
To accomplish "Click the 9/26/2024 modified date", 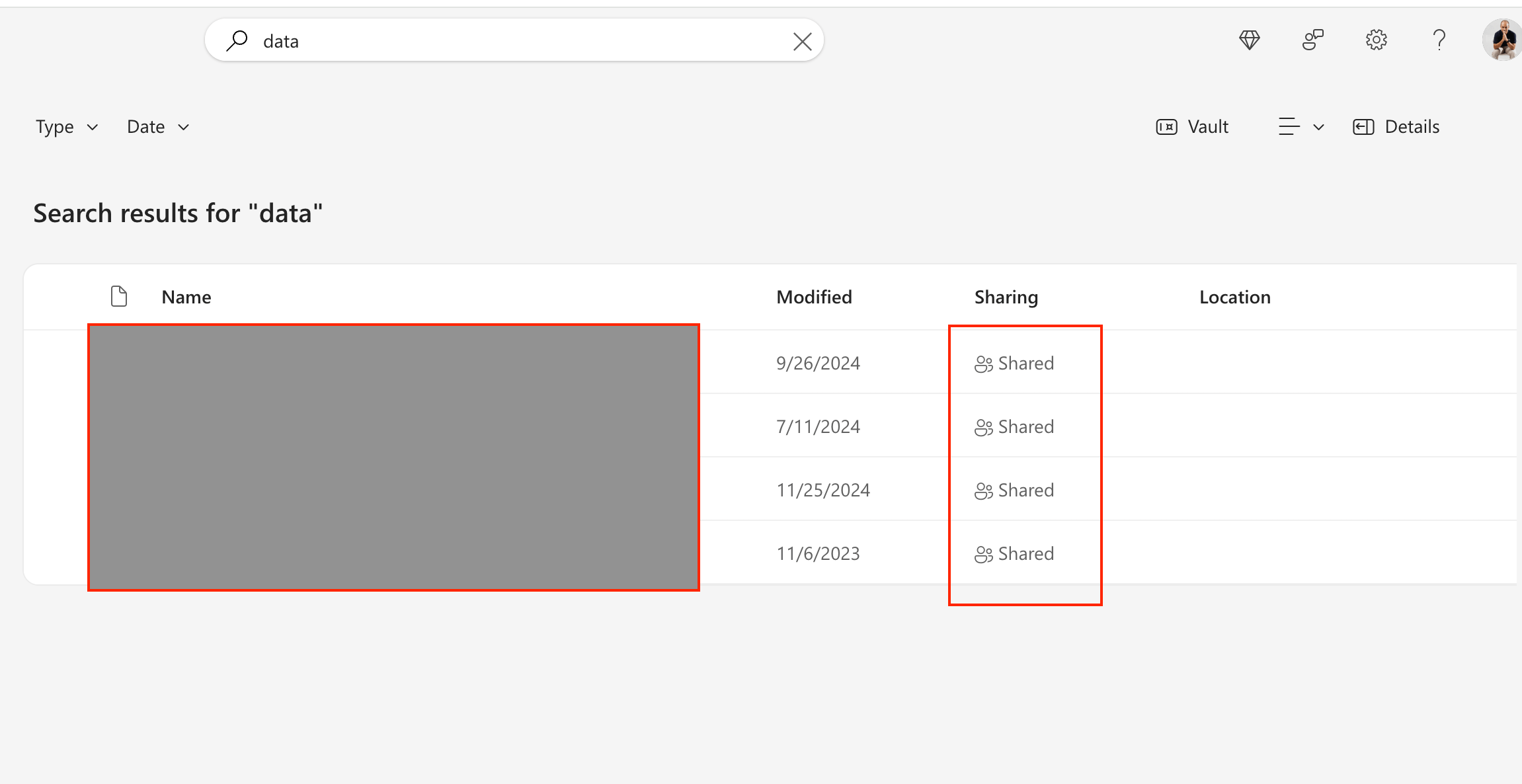I will [818, 363].
